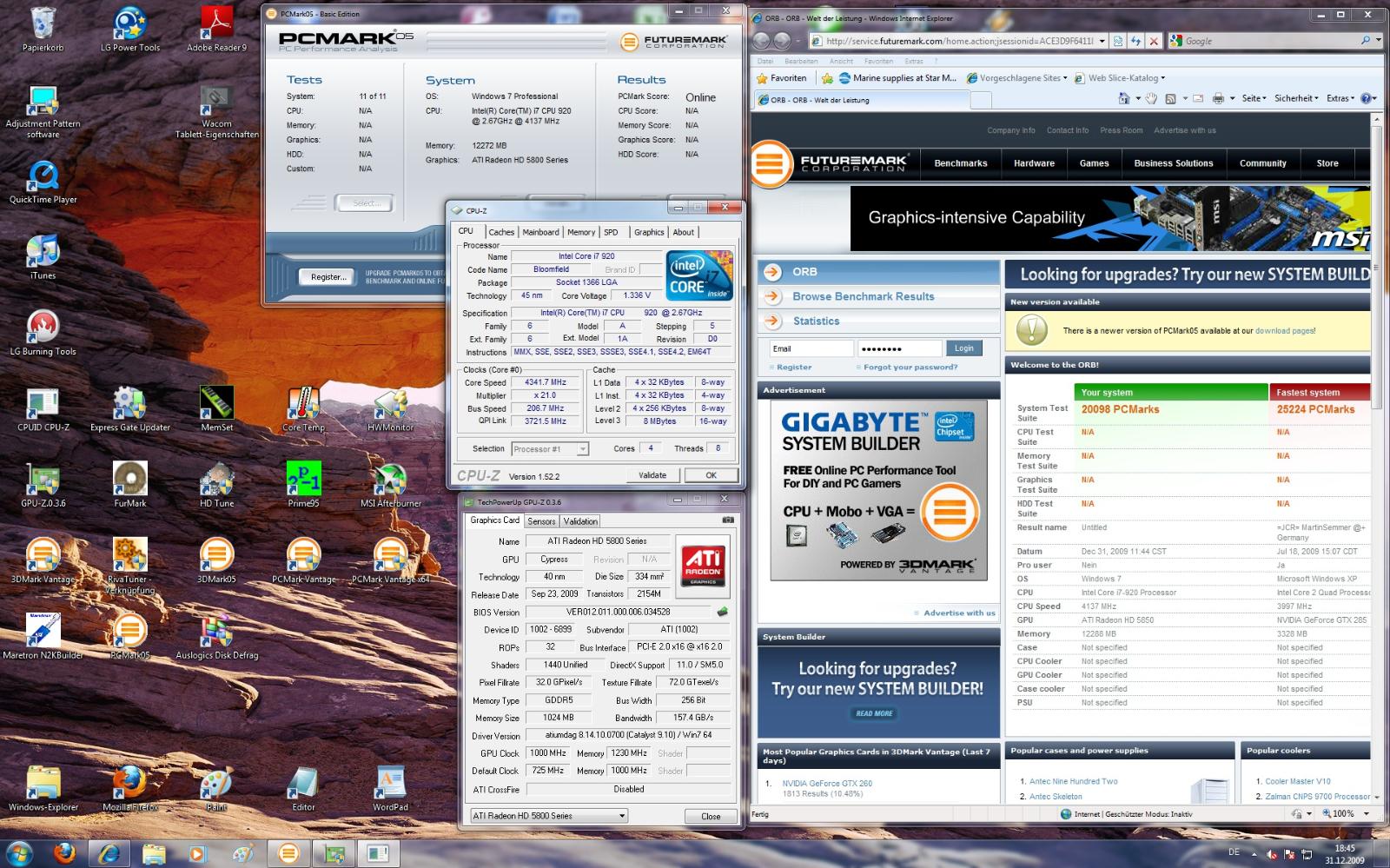Open Internet Explorer address bar dropdown
The height and width of the screenshot is (868, 1390).
coord(1102,41)
